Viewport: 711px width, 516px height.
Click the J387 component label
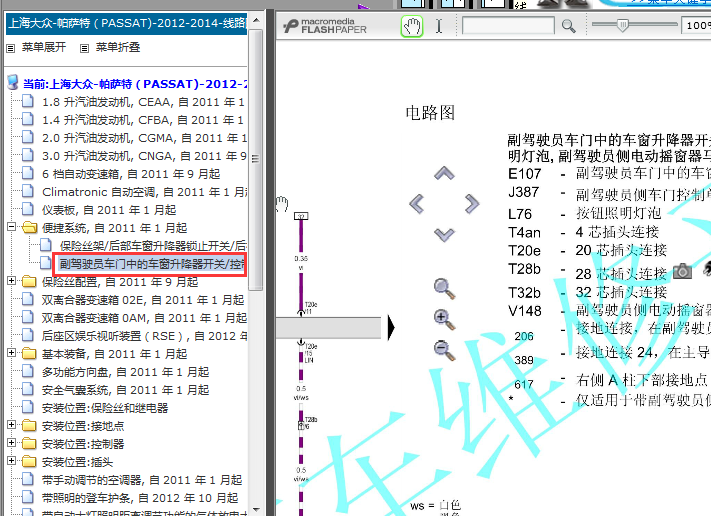tap(523, 192)
